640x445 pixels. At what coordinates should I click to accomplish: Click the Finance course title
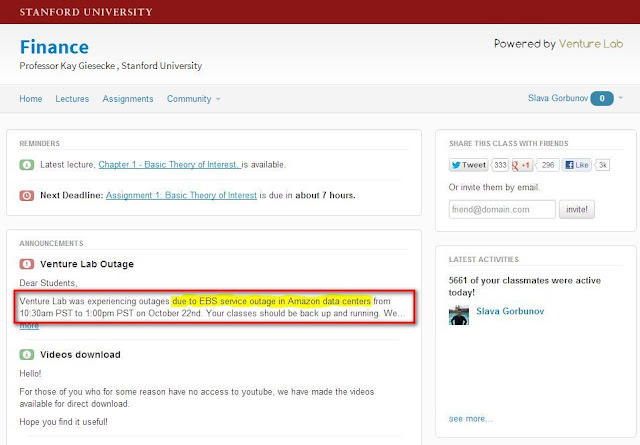pyautogui.click(x=54, y=47)
